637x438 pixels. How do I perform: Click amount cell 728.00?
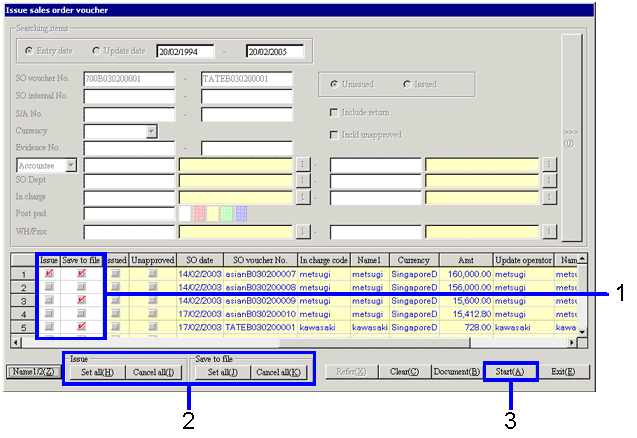[x=466, y=327]
